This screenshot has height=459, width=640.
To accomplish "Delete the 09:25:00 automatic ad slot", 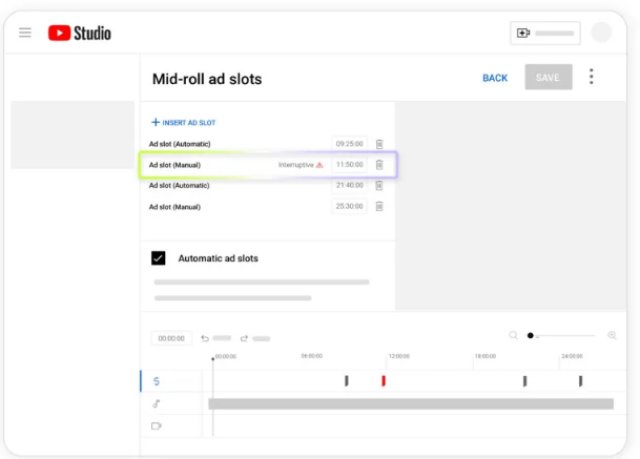I will (x=379, y=144).
